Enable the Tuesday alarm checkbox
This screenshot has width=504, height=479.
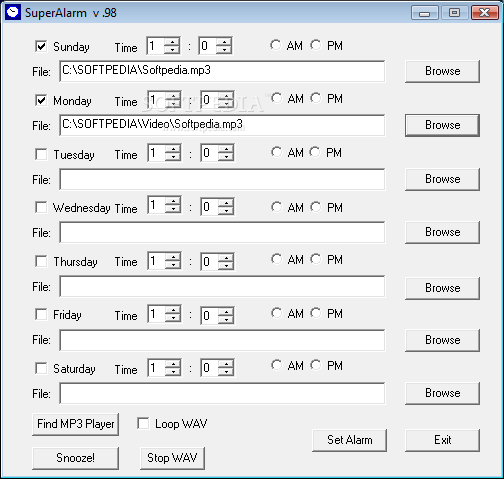pos(41,154)
